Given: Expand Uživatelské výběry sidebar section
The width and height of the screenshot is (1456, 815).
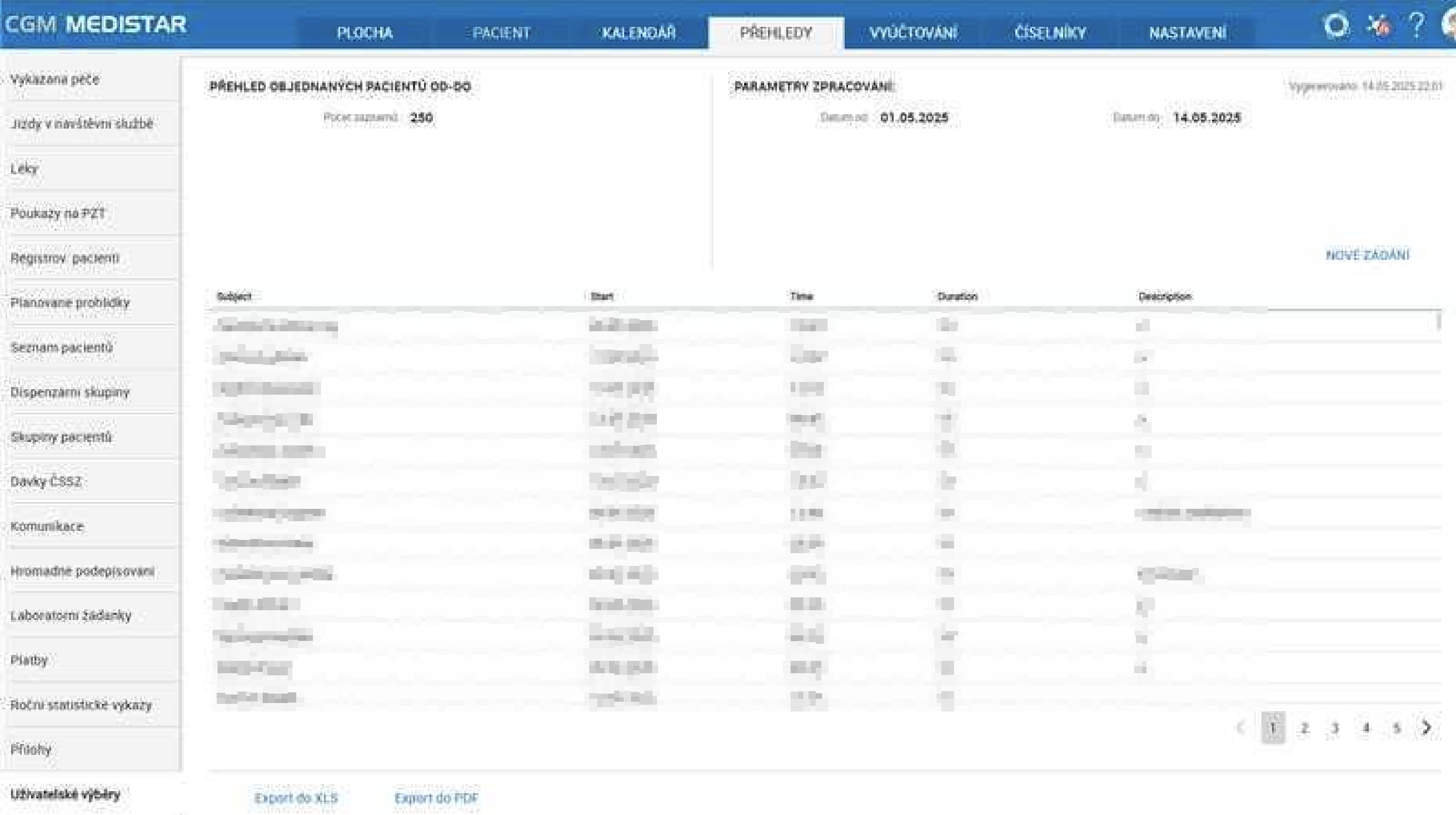Looking at the screenshot, I should tap(66, 794).
